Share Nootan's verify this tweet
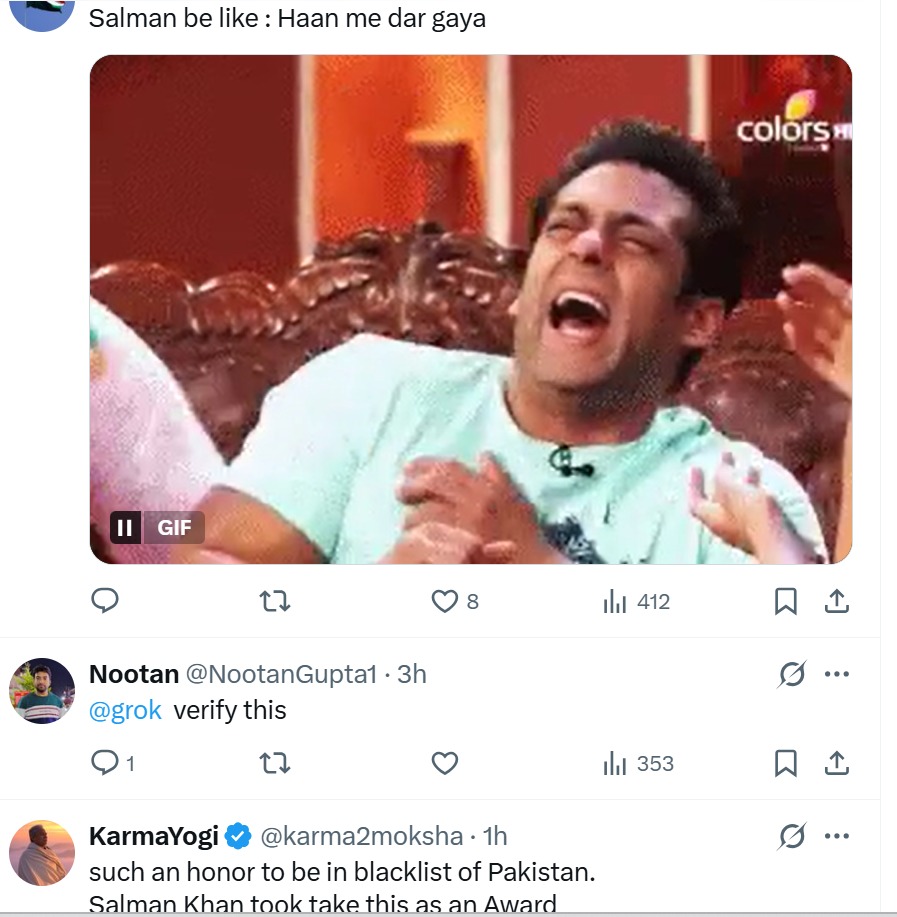Image resolution: width=897 pixels, height=917 pixels. (837, 764)
